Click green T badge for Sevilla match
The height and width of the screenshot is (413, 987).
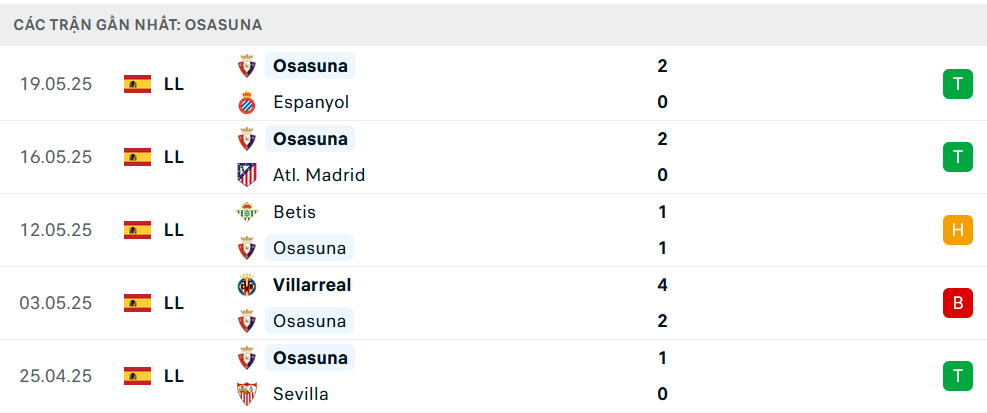click(x=957, y=376)
